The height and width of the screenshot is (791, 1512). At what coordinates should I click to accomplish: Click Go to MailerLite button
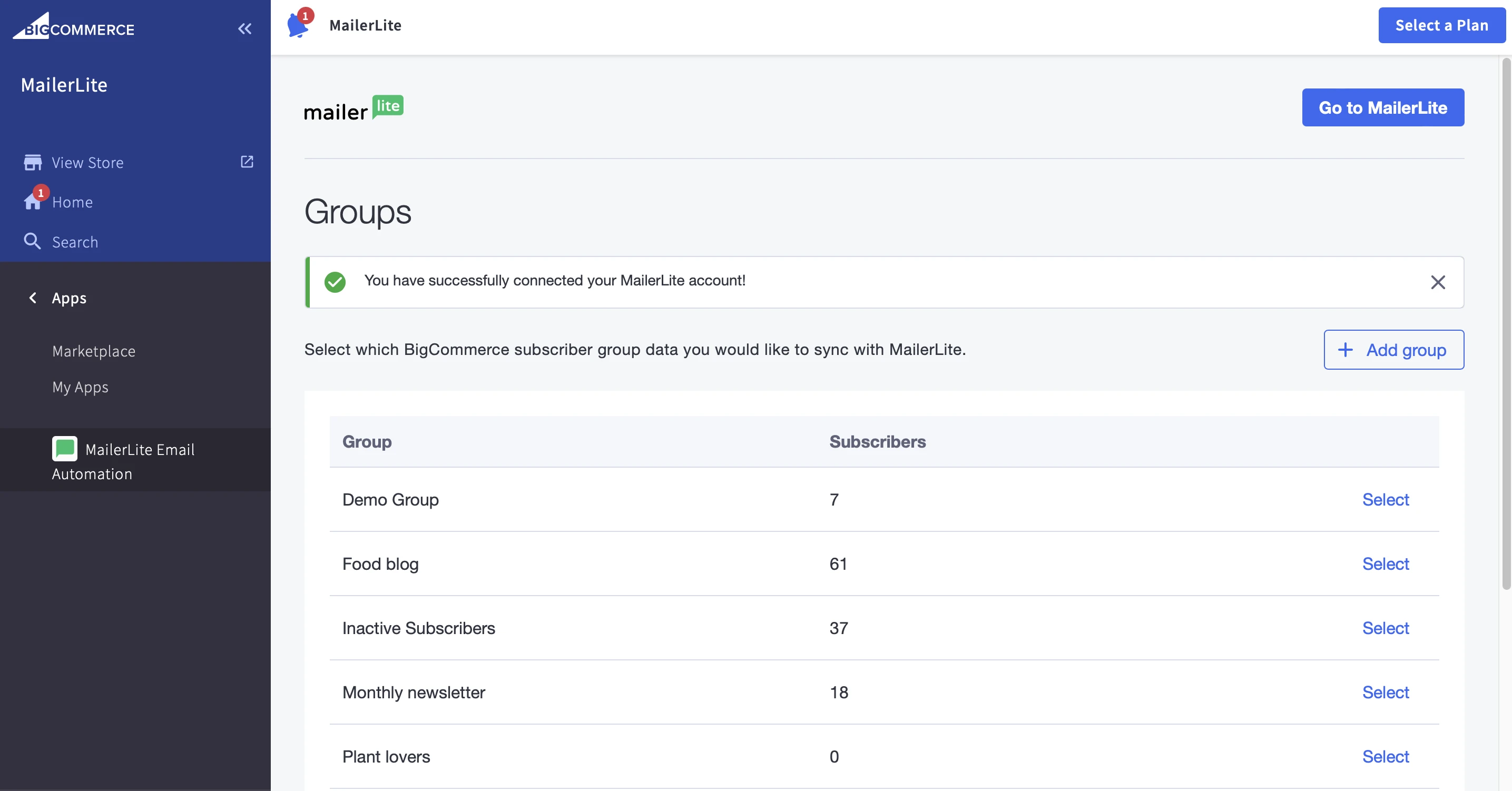pos(1382,107)
